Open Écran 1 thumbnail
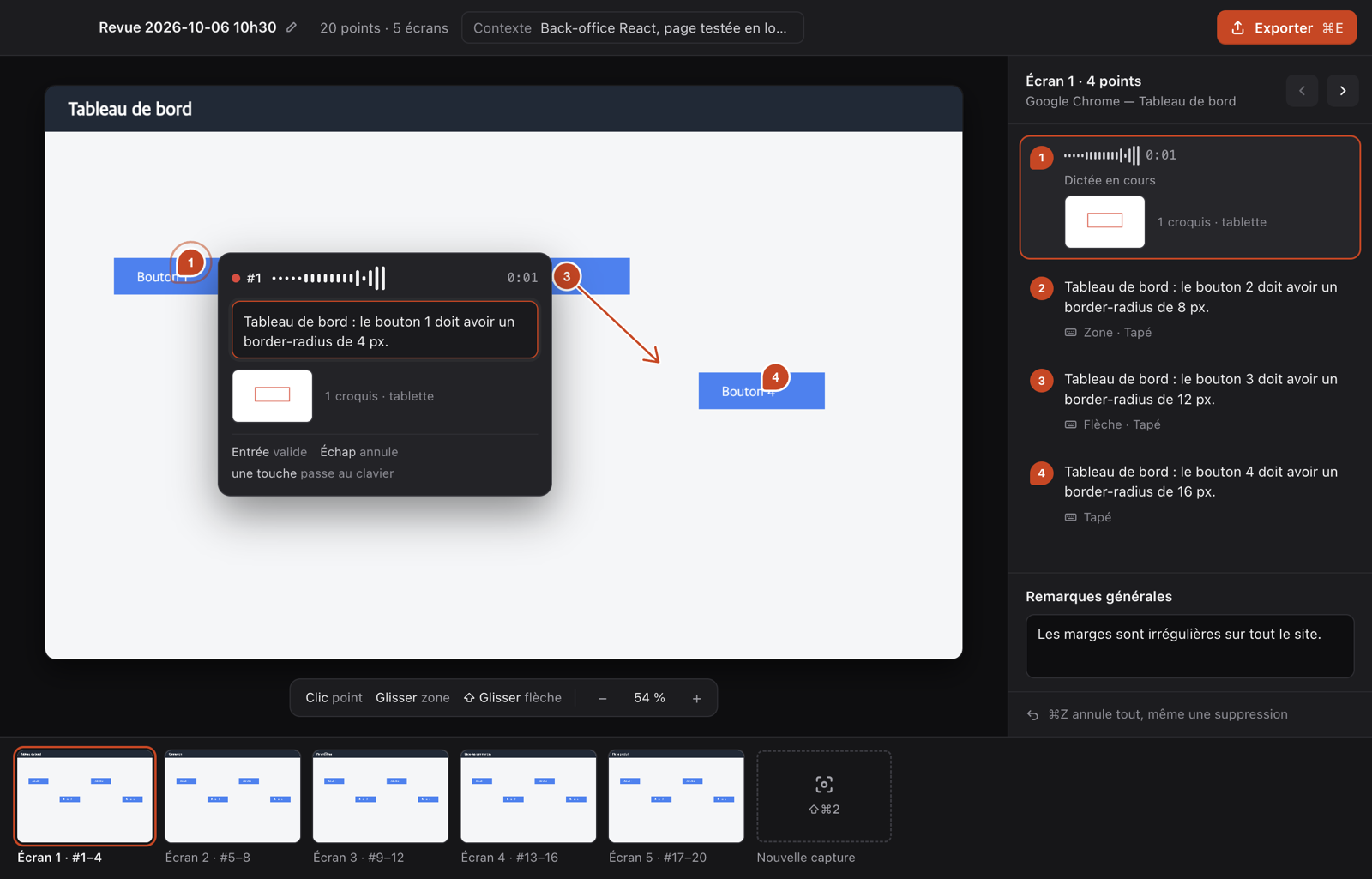Image resolution: width=1372 pixels, height=879 pixels. [85, 796]
